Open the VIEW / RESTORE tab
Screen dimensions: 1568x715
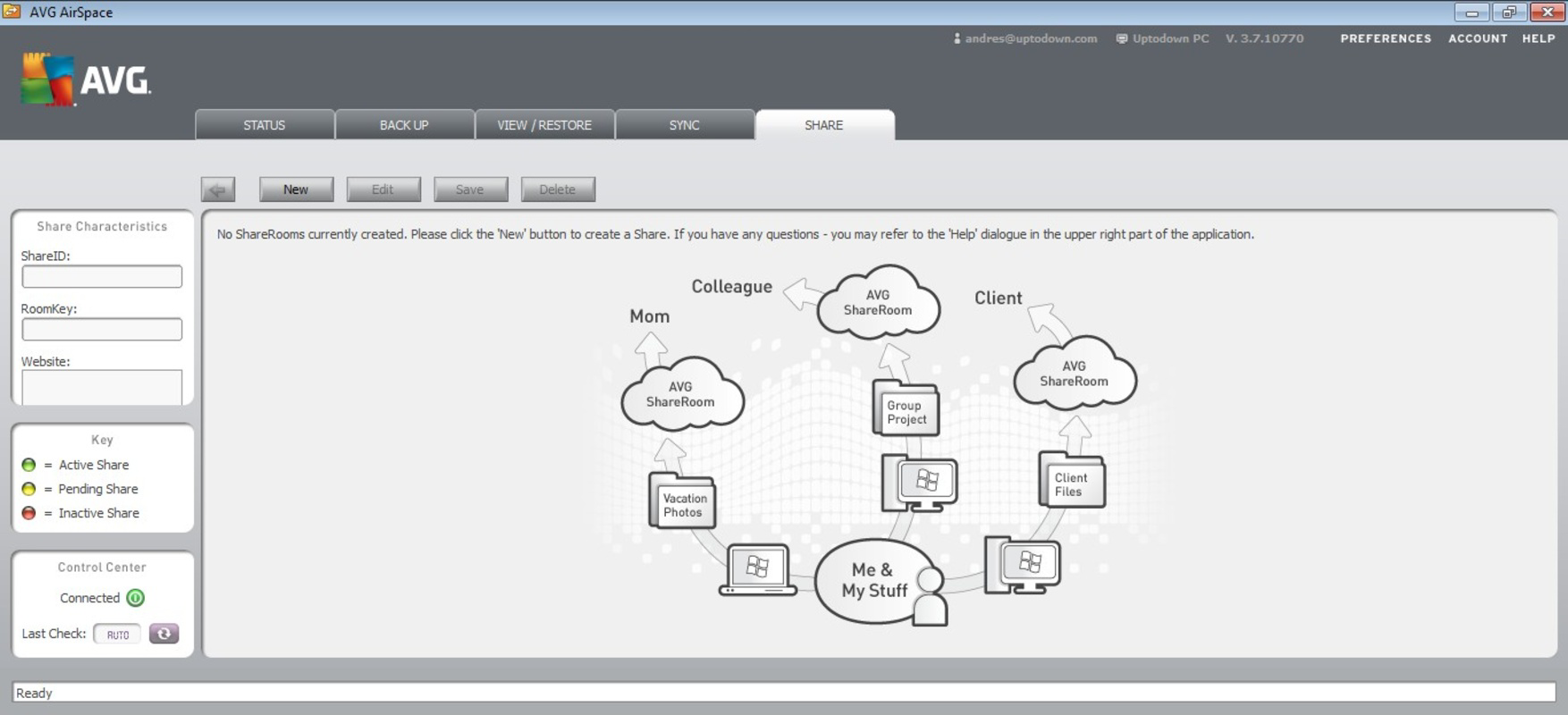coord(544,125)
